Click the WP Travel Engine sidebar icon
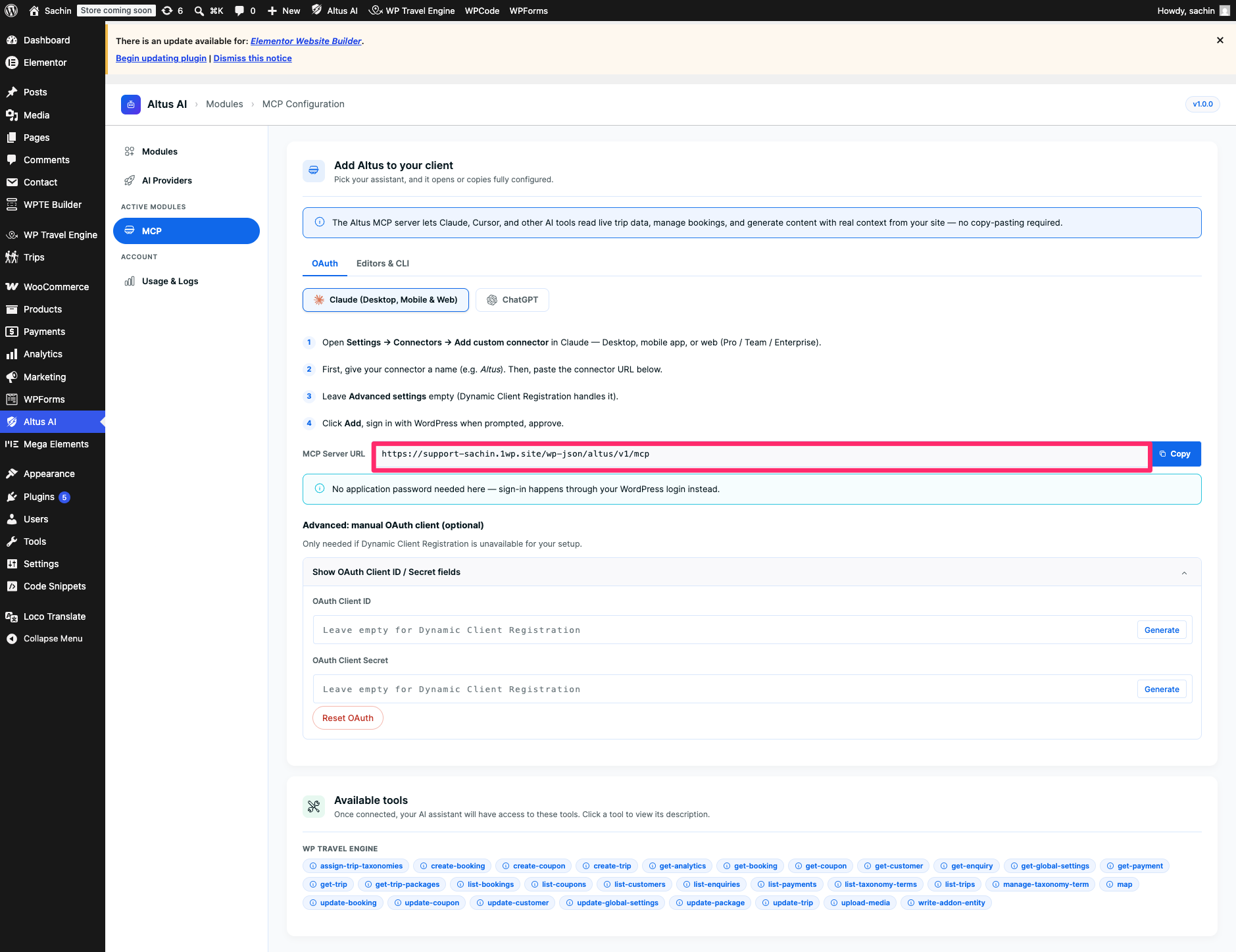Screen dimensions: 1236x952 tap(12, 235)
